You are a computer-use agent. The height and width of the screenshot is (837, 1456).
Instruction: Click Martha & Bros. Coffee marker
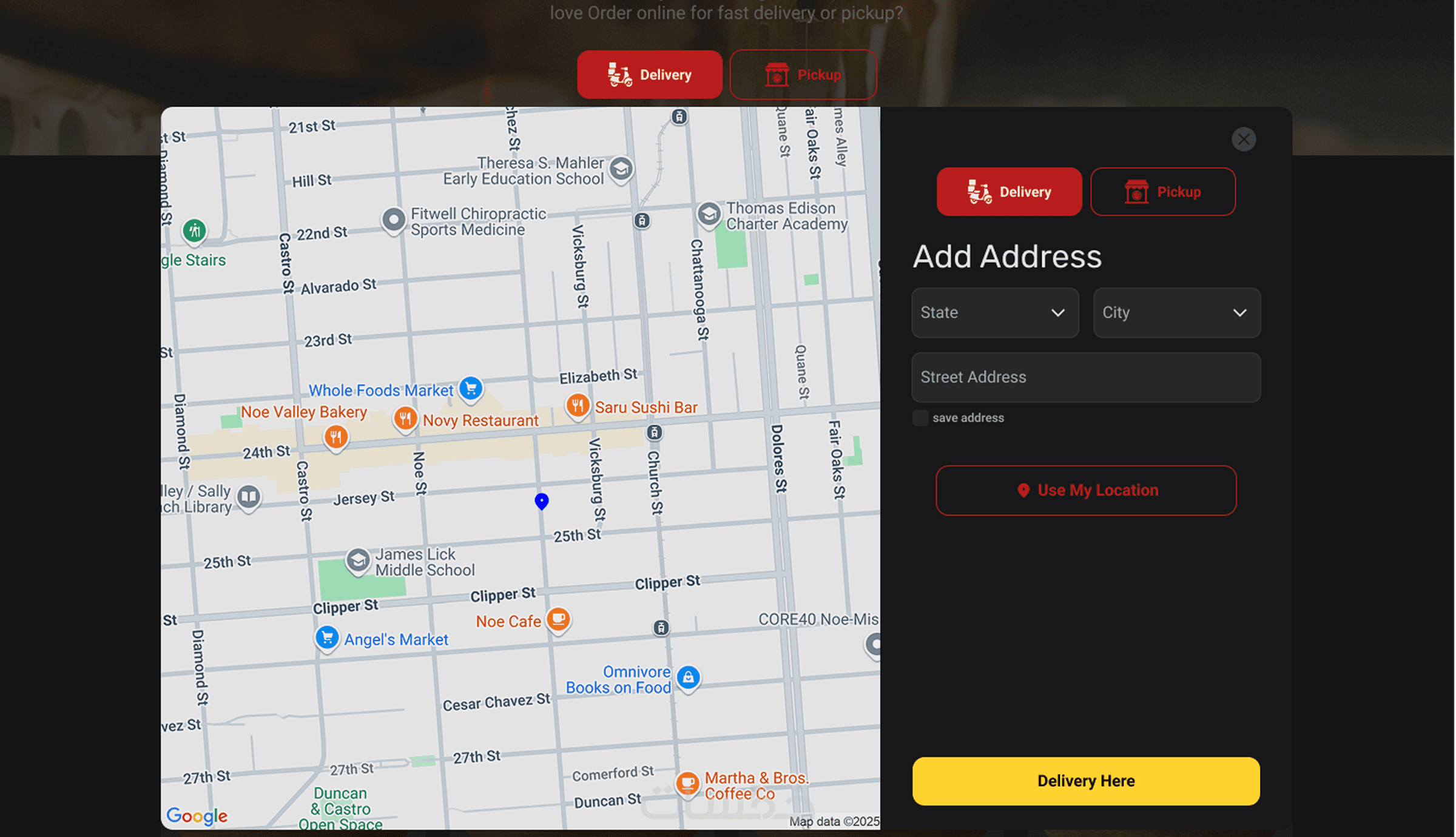point(687,783)
